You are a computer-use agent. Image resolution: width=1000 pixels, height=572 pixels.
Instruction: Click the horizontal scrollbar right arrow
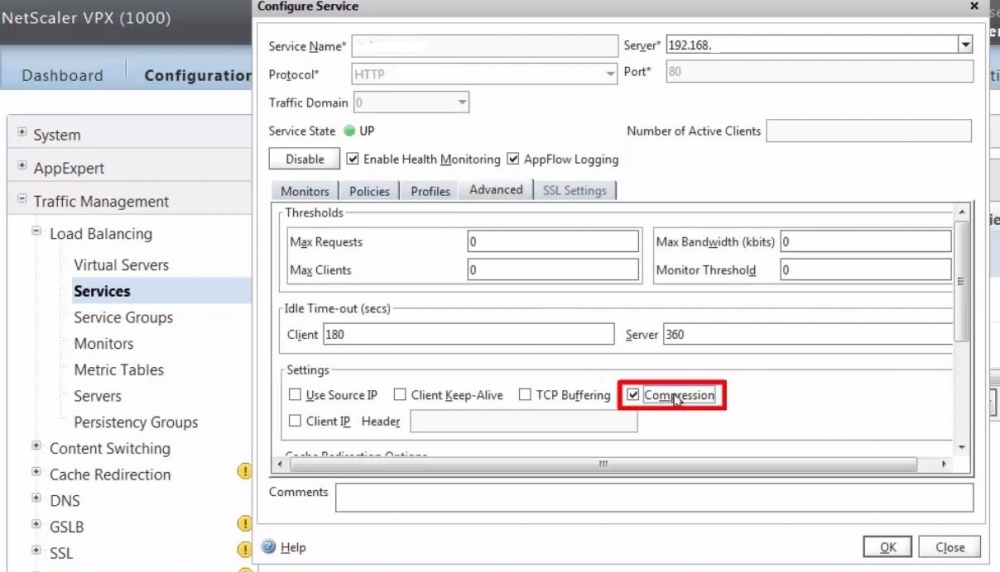click(944, 464)
